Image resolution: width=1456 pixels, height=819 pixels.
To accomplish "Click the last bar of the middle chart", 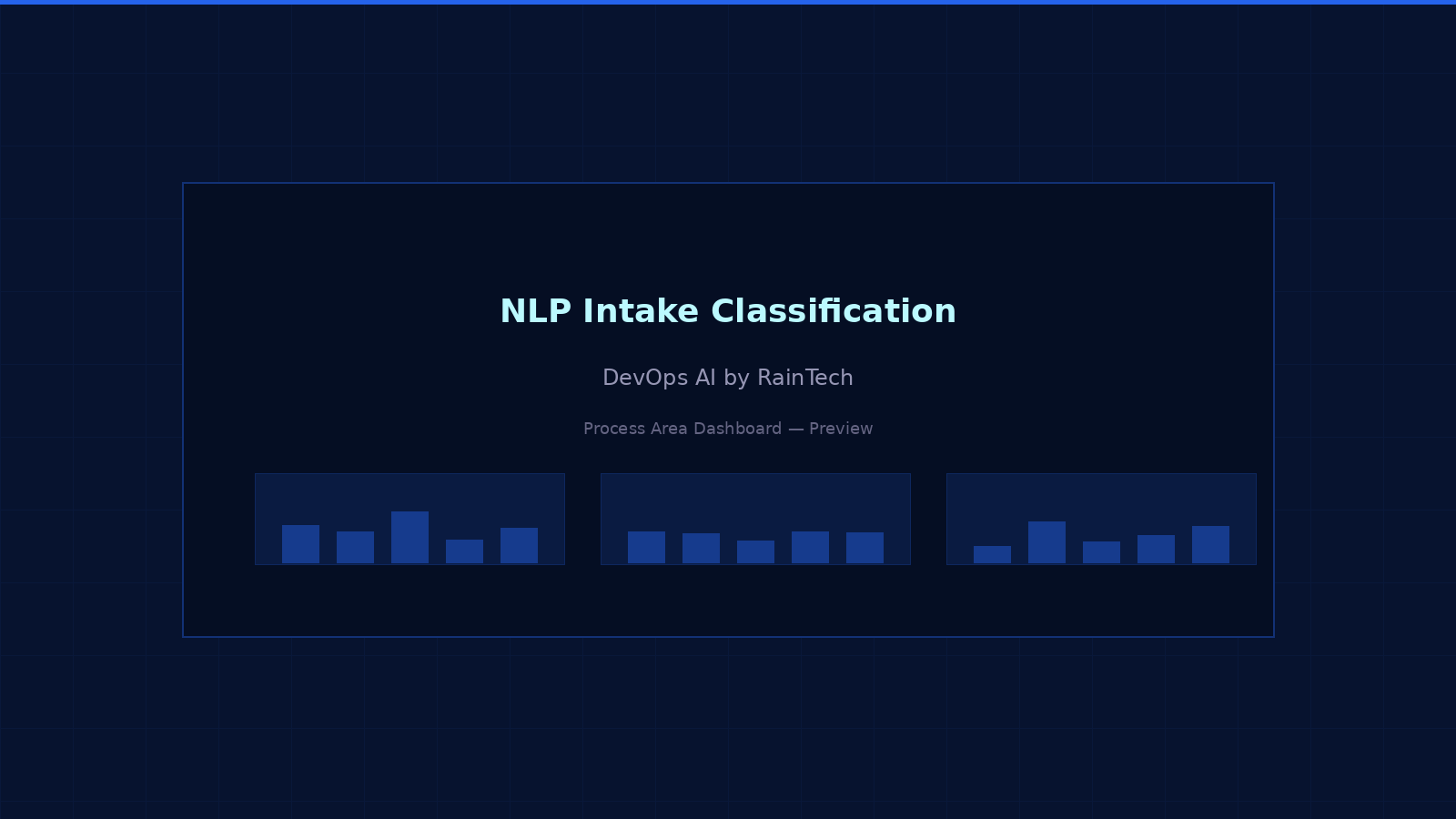I will [866, 546].
